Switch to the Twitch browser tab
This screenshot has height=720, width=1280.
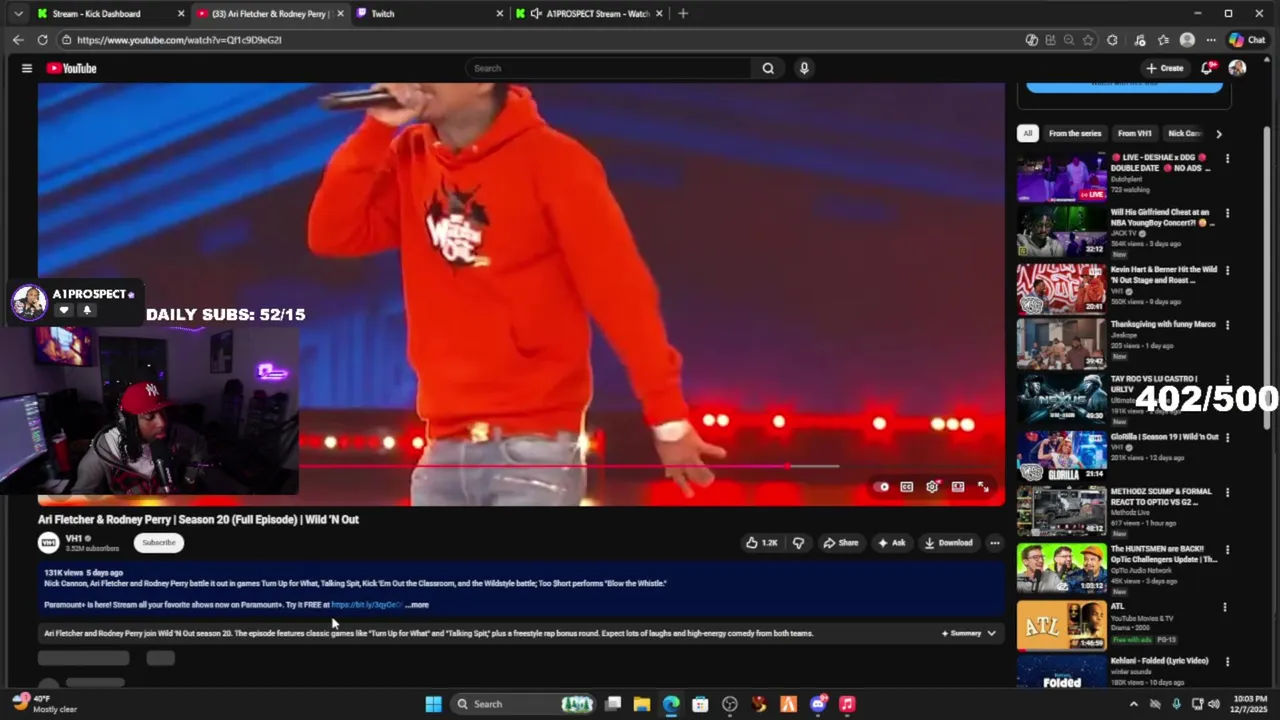[428, 13]
